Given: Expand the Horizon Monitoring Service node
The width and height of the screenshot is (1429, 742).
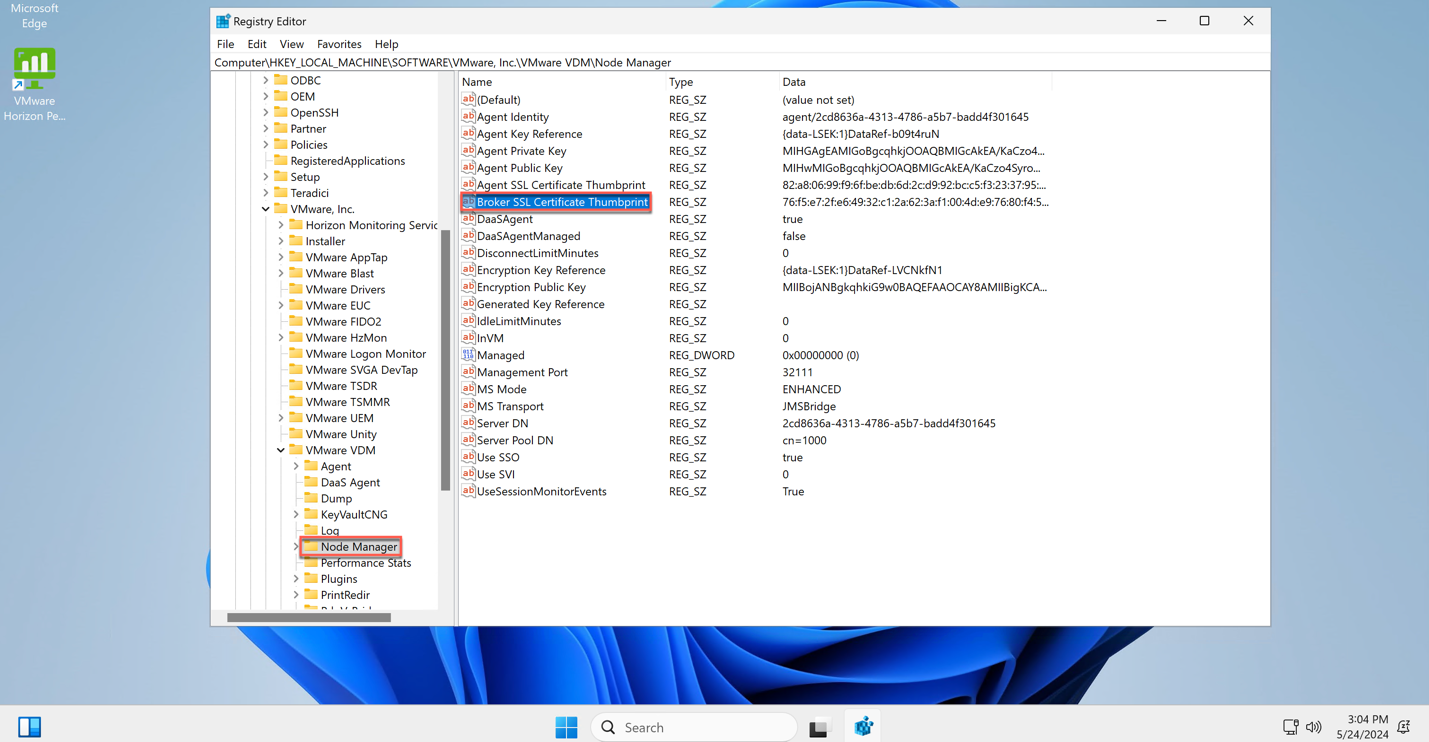Looking at the screenshot, I should tap(281, 225).
